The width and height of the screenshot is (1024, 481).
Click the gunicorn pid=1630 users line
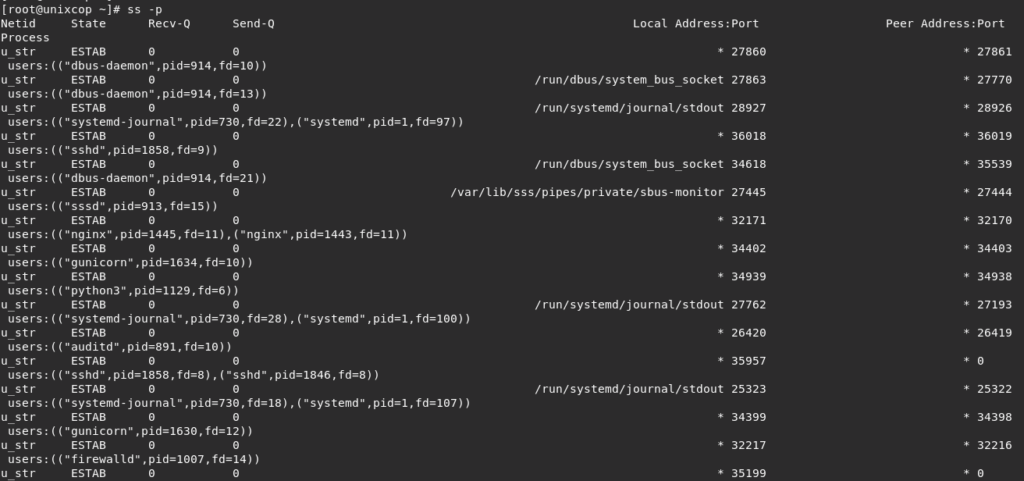tap(130, 431)
